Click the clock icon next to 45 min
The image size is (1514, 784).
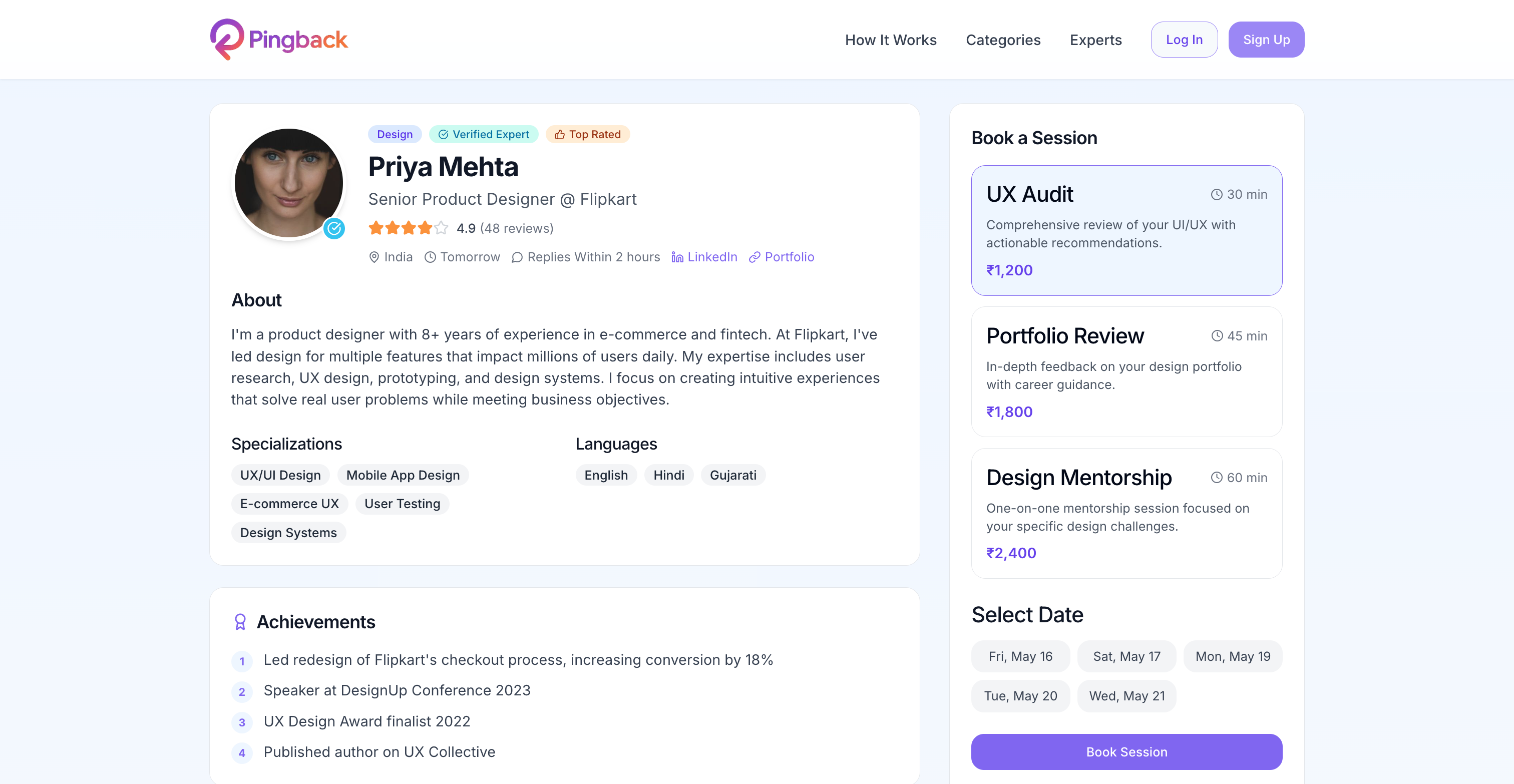[x=1217, y=335]
